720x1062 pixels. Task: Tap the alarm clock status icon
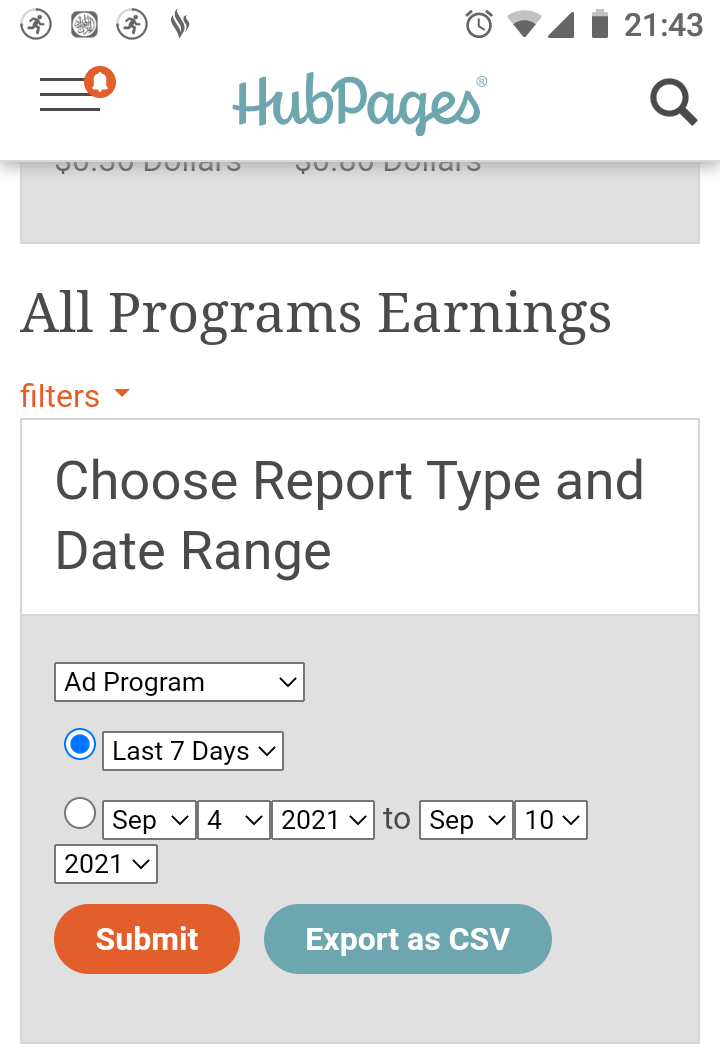[479, 25]
